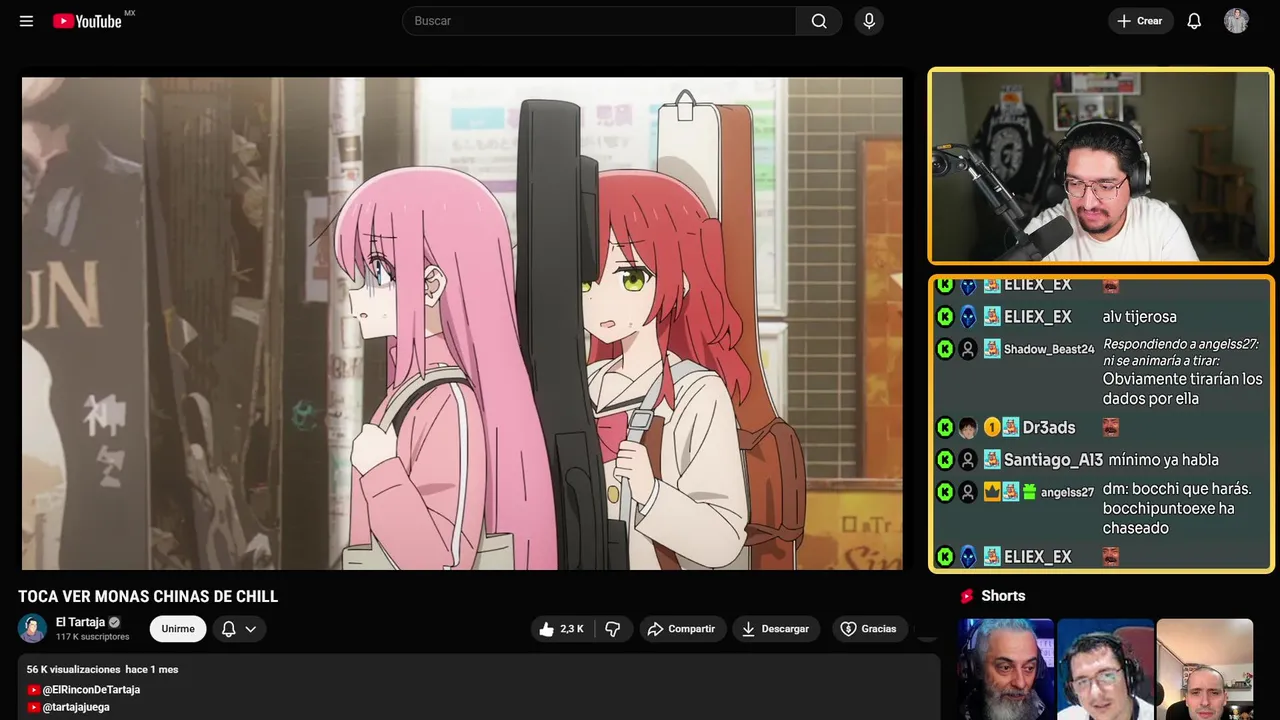Click chat message 'alv tijerosa'
The height and width of the screenshot is (720, 1280).
point(1140,317)
